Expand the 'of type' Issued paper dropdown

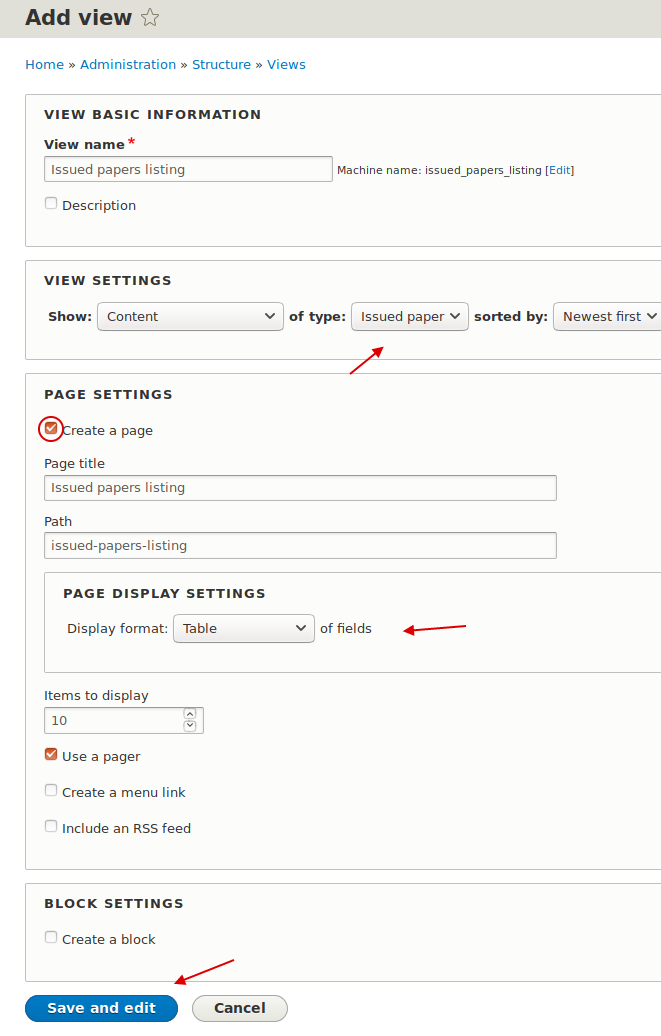(409, 317)
